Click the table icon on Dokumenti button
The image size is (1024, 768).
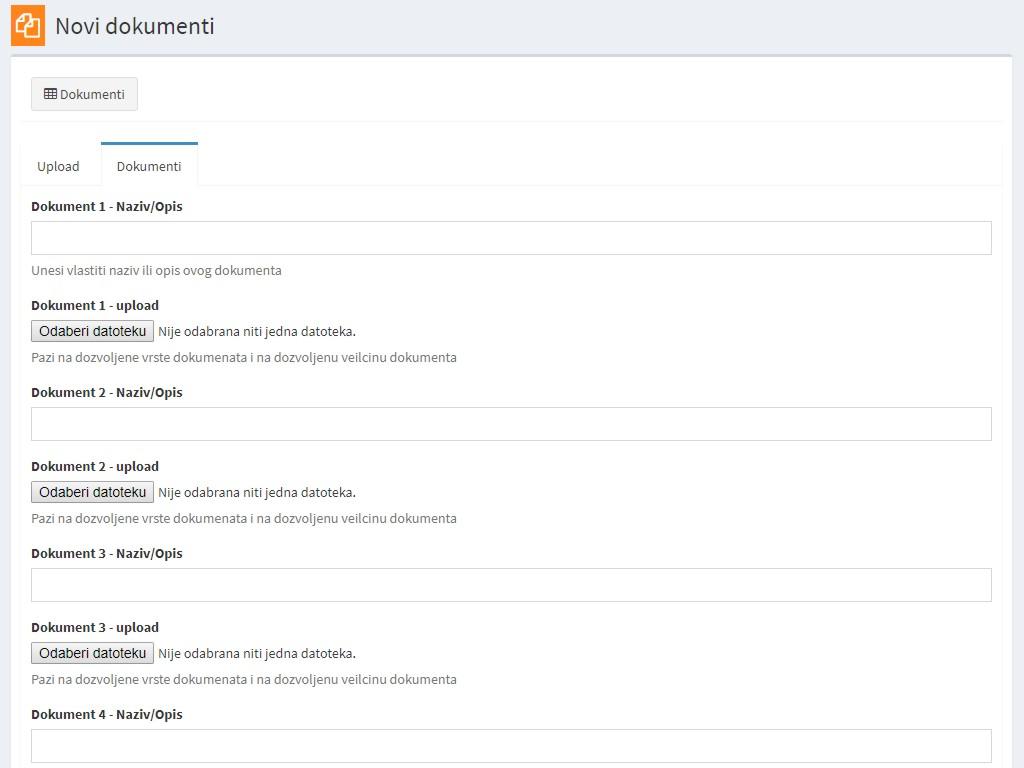[x=50, y=94]
